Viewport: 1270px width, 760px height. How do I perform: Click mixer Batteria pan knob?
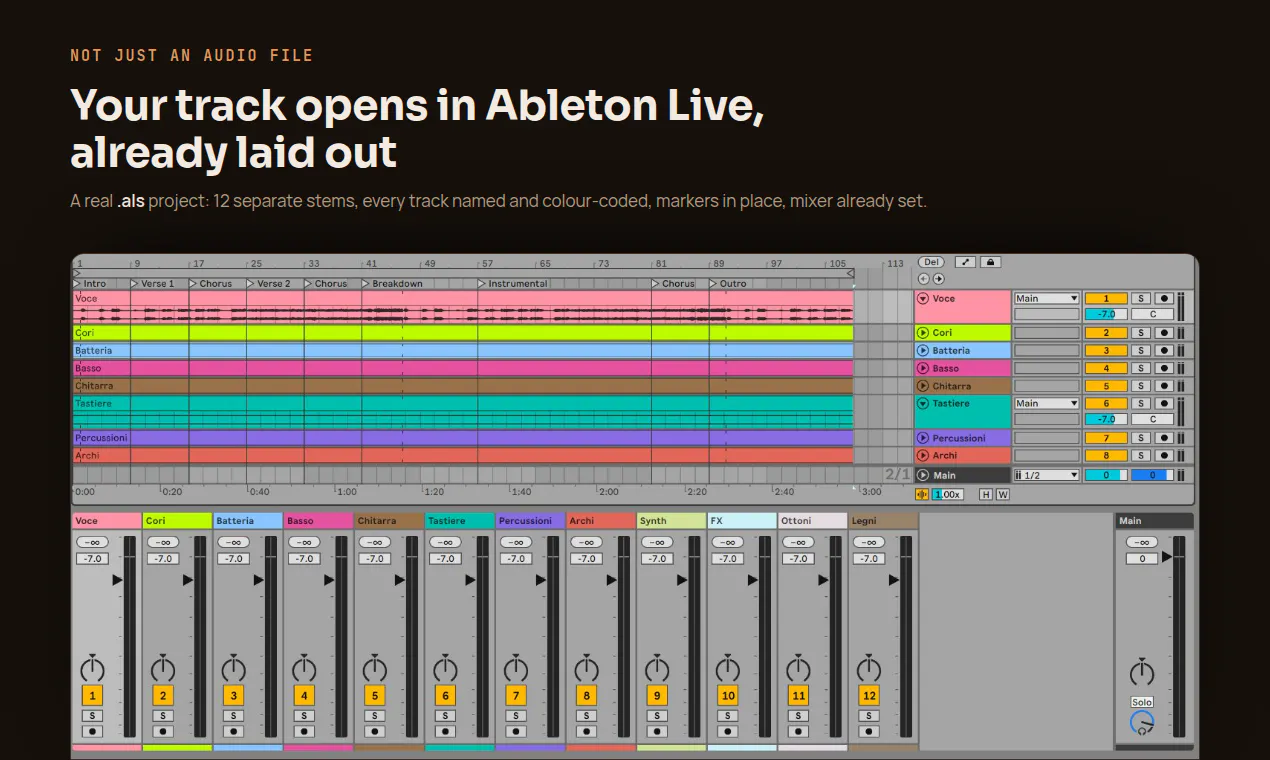(x=233, y=669)
